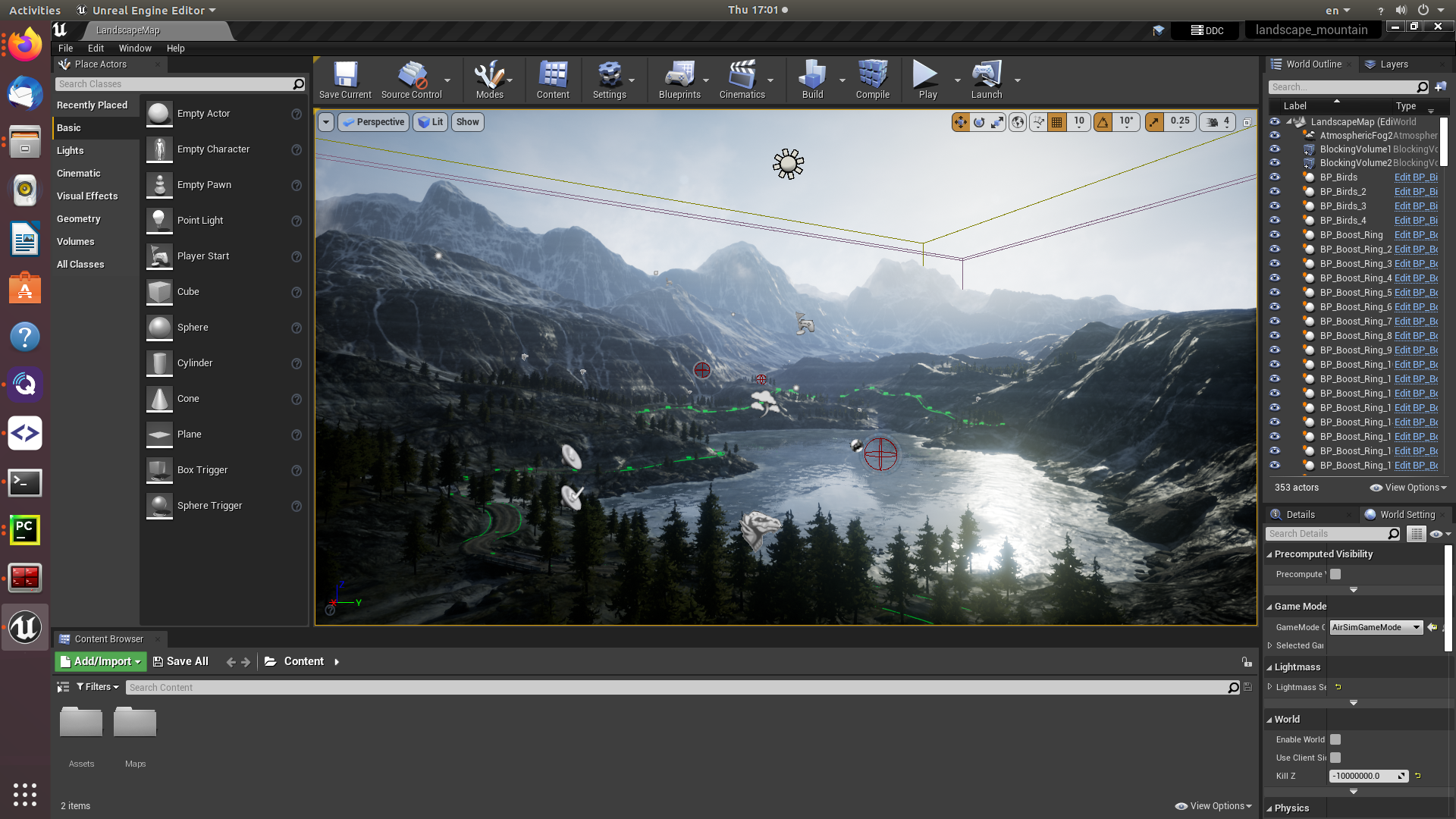1456x819 pixels.
Task: Open the Content Browser Filters dropdown
Action: (98, 687)
